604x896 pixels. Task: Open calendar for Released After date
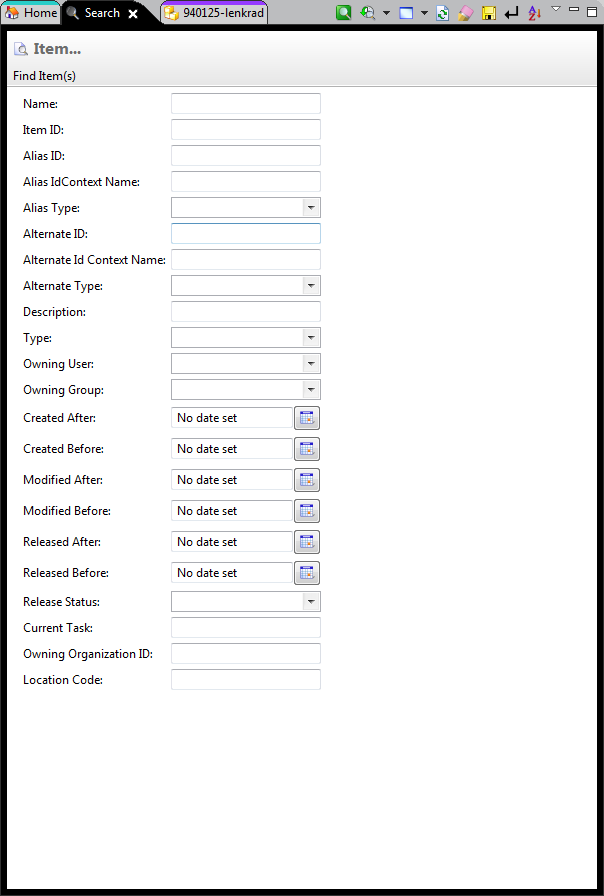click(x=307, y=542)
